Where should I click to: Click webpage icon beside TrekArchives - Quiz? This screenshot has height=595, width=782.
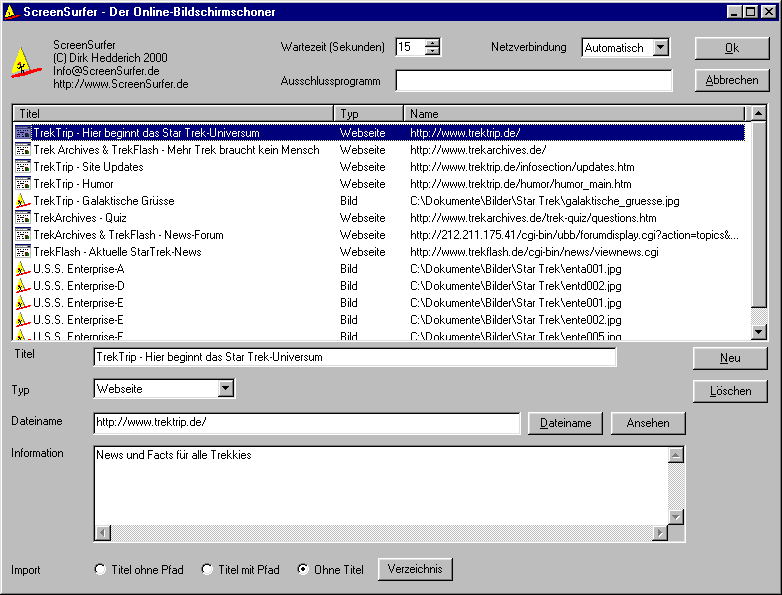(x=23, y=217)
